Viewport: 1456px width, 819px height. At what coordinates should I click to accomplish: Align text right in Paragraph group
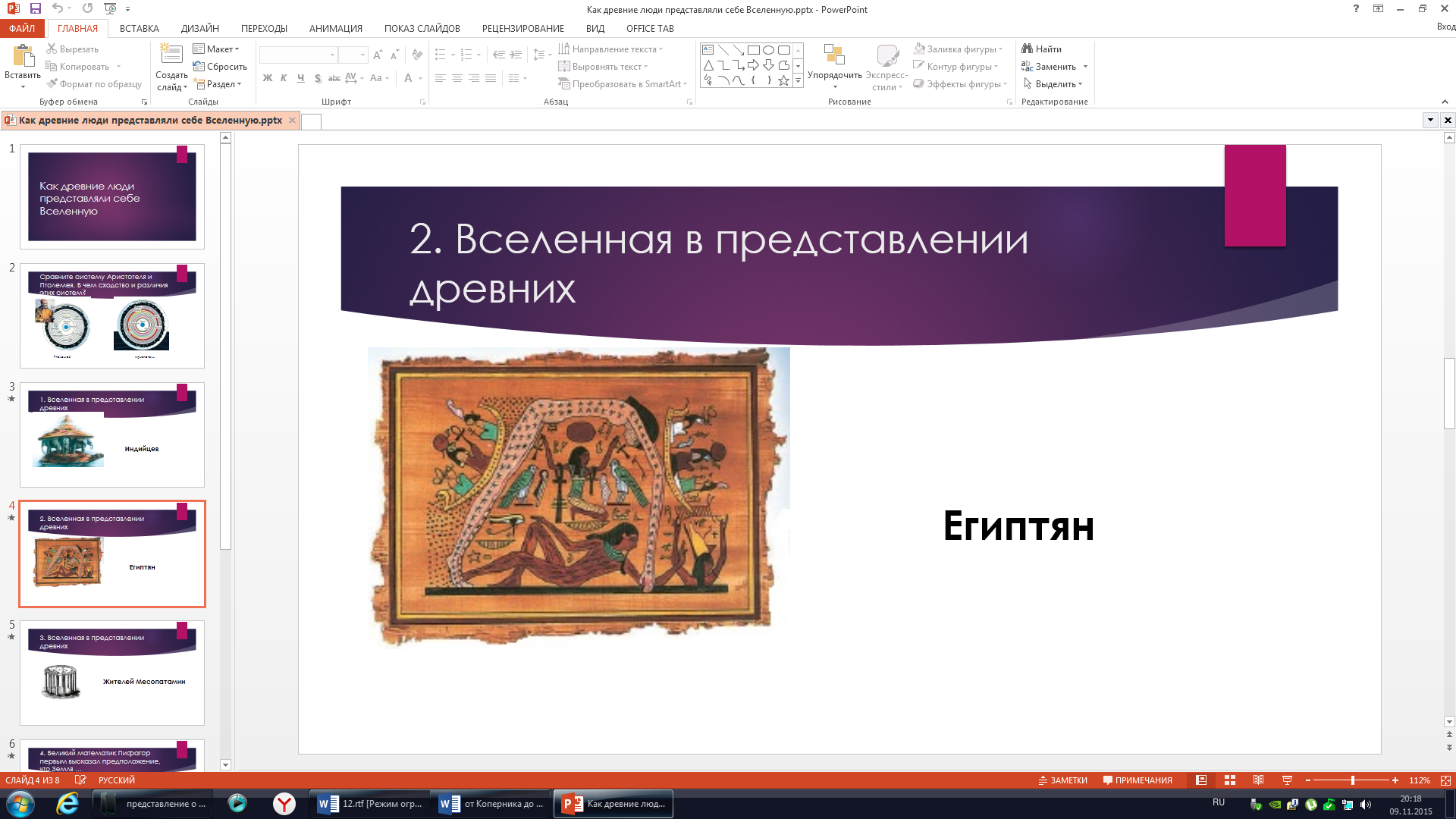[473, 78]
